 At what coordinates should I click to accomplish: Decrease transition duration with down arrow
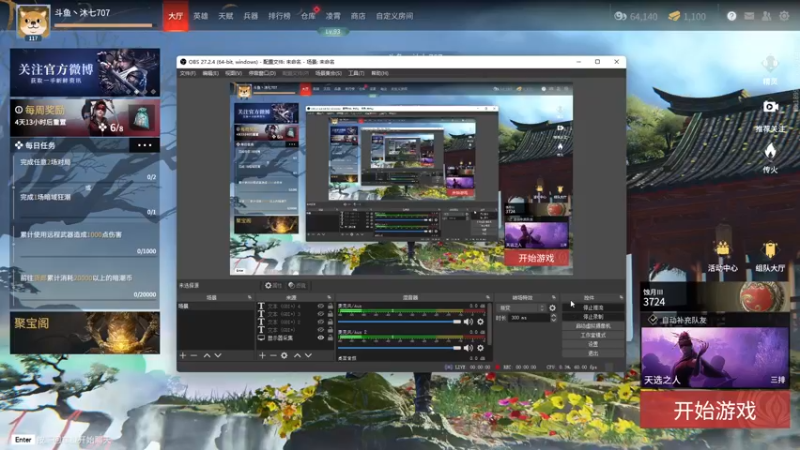point(554,320)
